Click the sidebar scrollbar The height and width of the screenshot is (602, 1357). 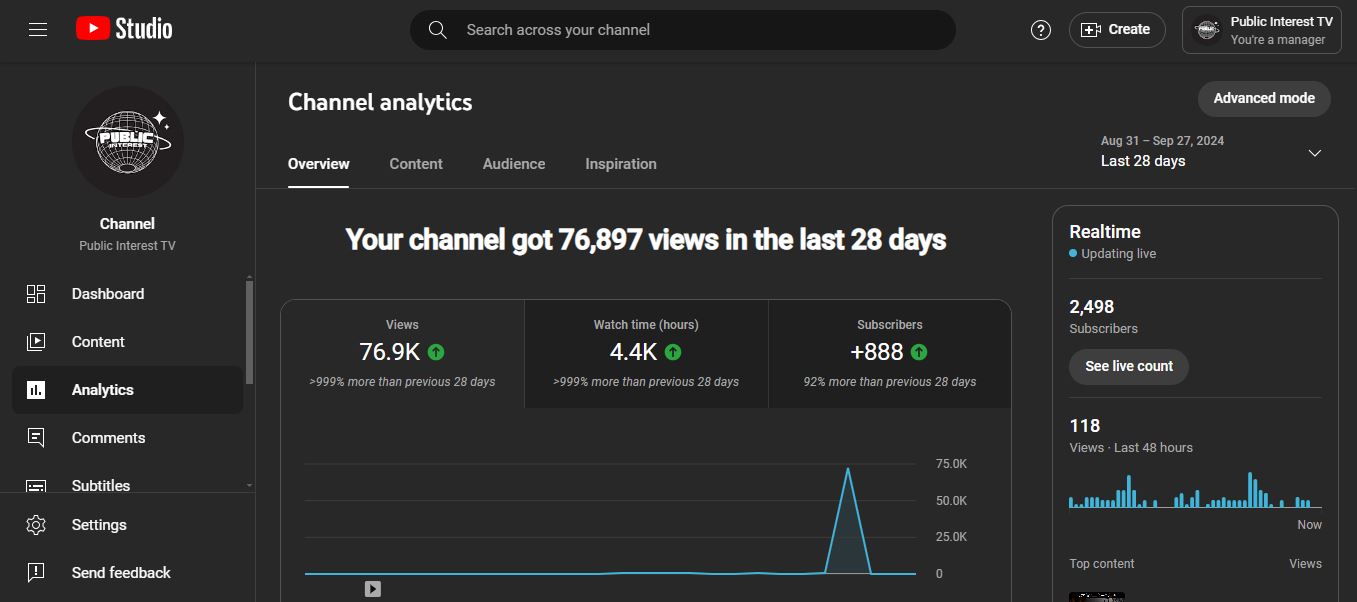tap(249, 330)
